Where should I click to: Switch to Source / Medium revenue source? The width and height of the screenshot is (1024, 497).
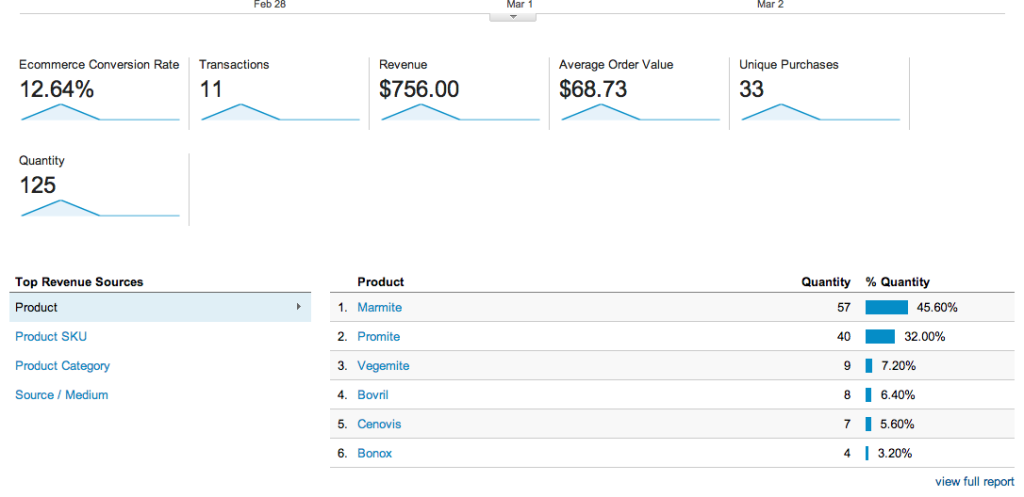click(61, 394)
